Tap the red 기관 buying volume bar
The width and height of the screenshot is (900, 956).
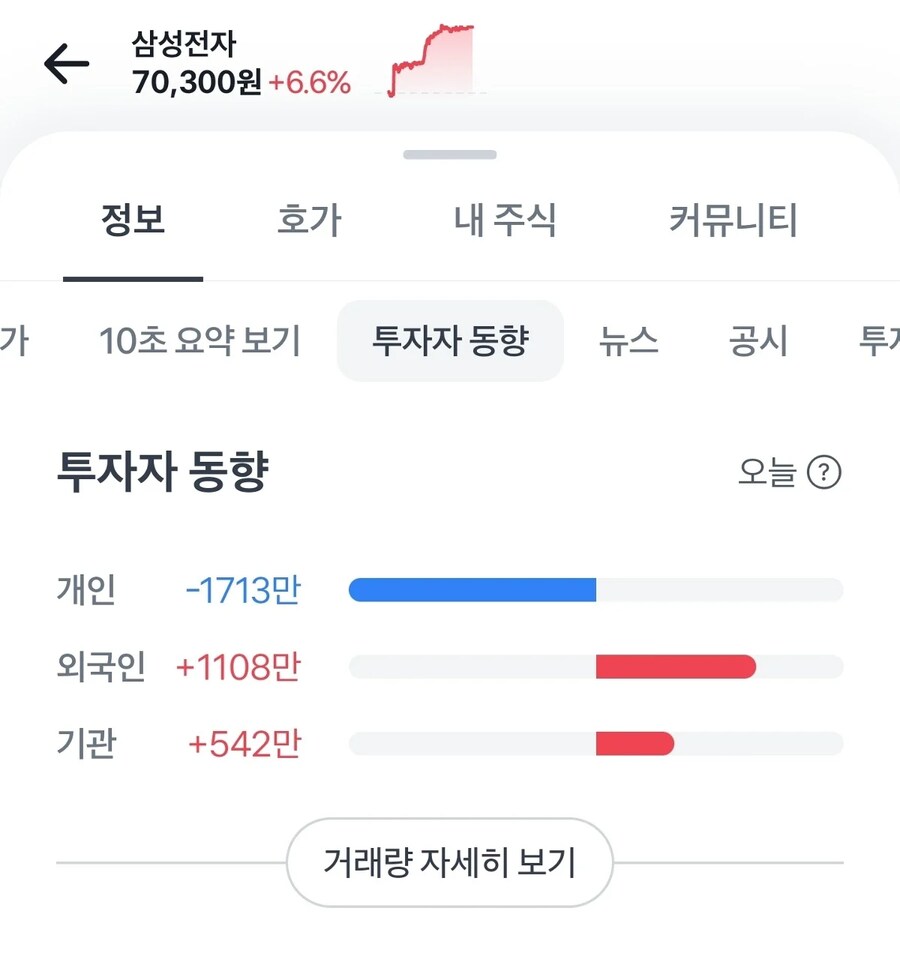click(635, 744)
